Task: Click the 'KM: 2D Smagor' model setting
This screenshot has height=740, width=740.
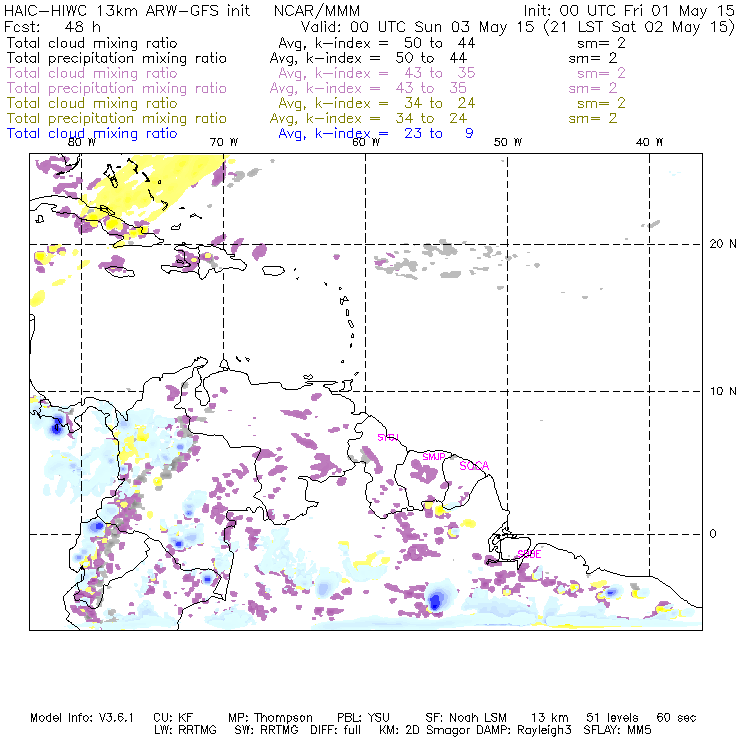Action: click(x=424, y=730)
